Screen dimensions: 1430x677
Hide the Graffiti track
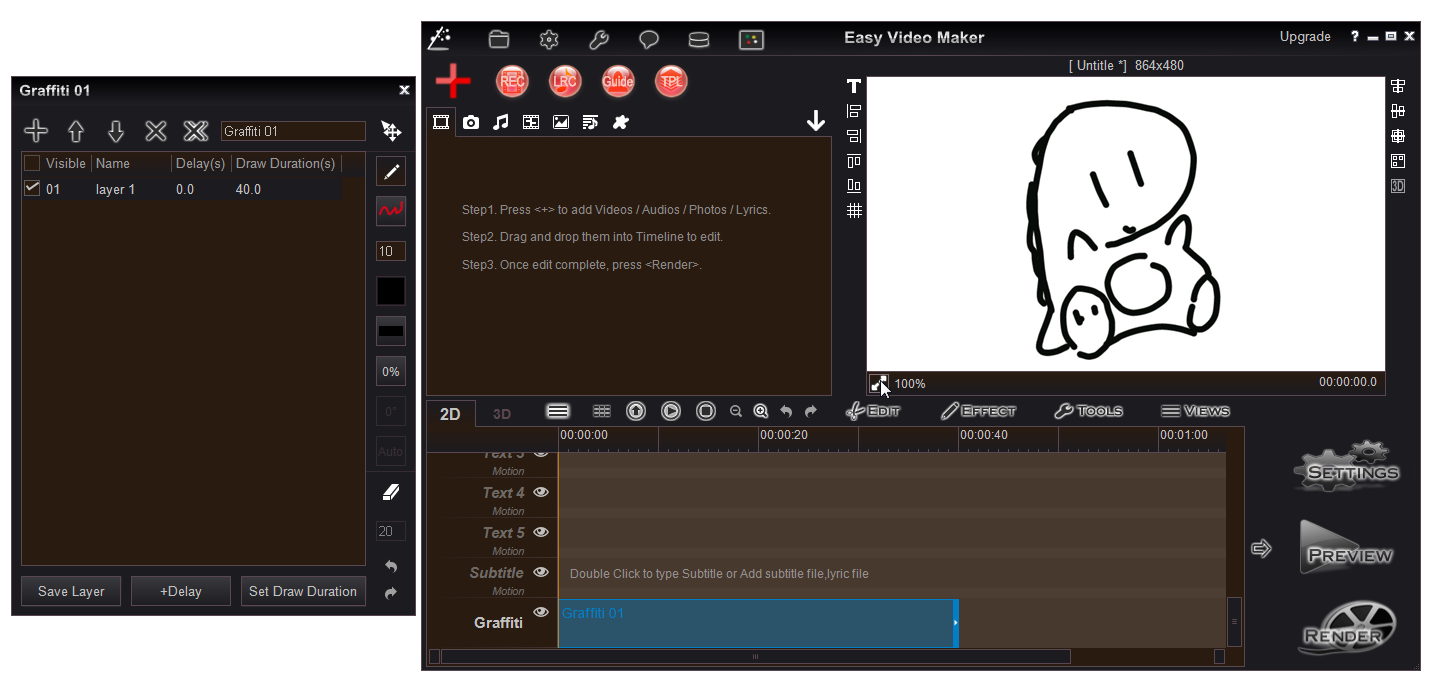coord(541,612)
